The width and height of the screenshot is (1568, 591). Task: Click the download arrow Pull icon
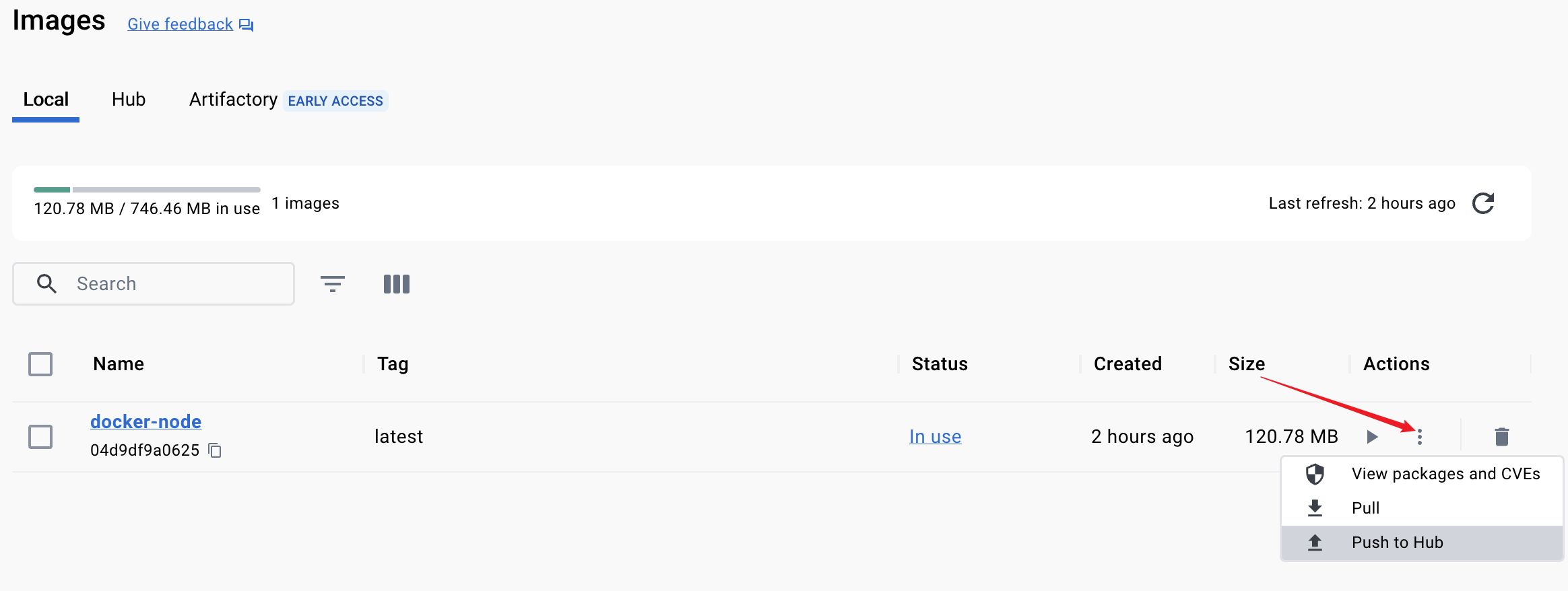pyautogui.click(x=1315, y=508)
